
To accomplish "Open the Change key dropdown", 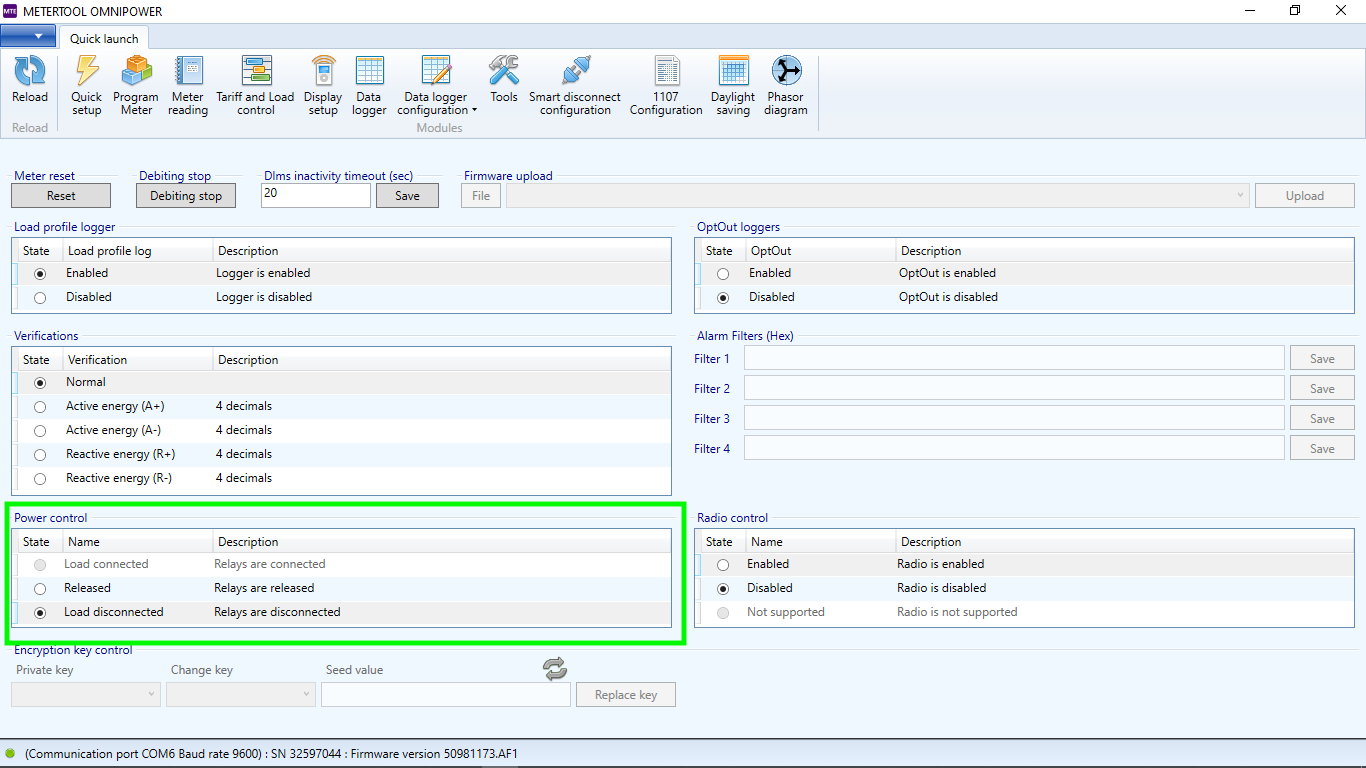I will pos(241,694).
